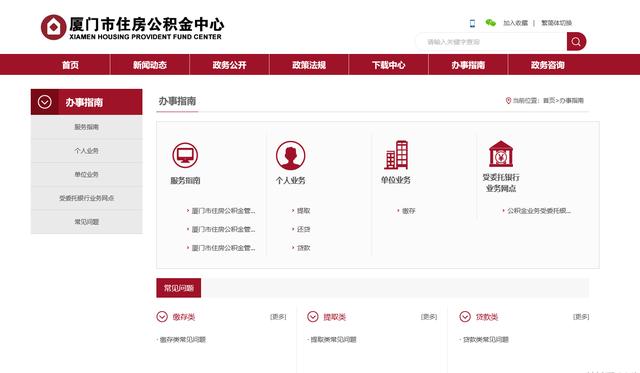Open 缴存 under 单位业务
The height and width of the screenshot is (373, 640).
pyautogui.click(x=409, y=211)
